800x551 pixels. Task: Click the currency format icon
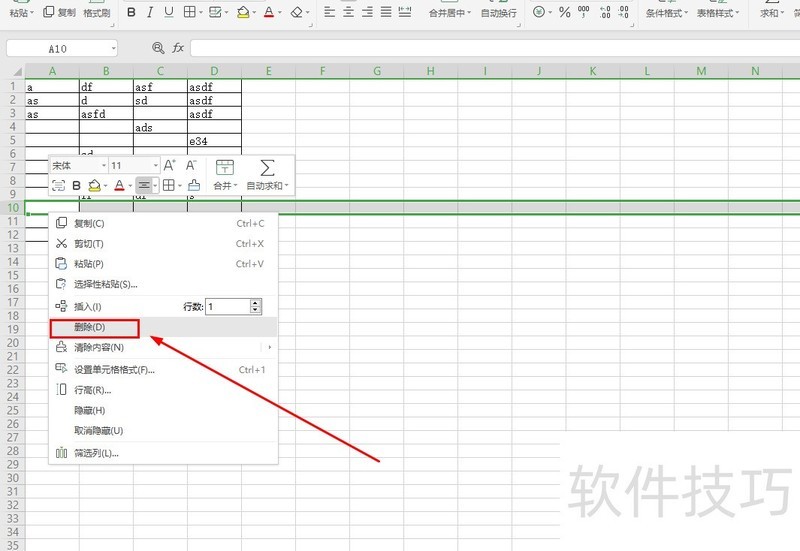[539, 12]
